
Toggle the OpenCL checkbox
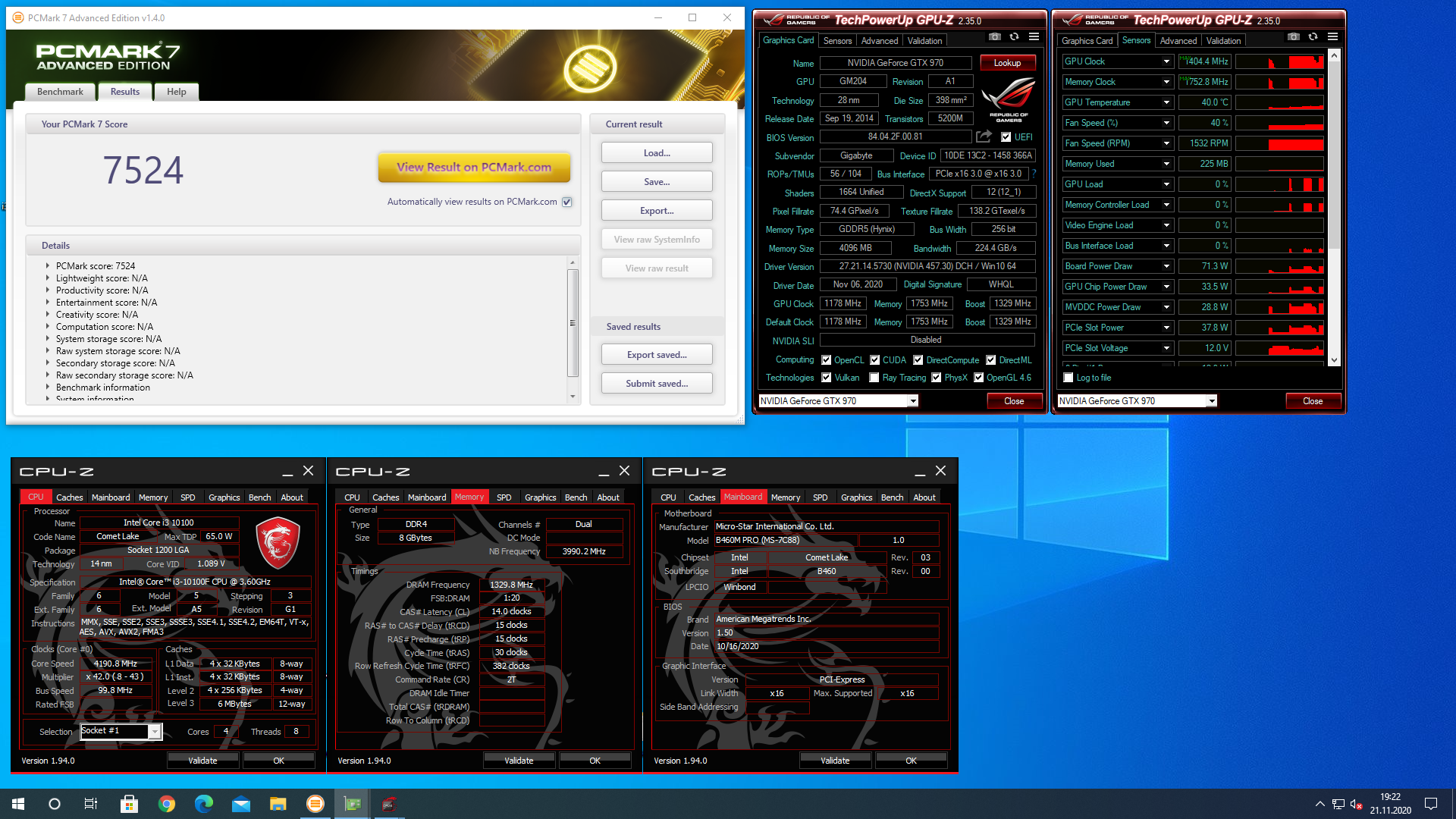tap(827, 360)
